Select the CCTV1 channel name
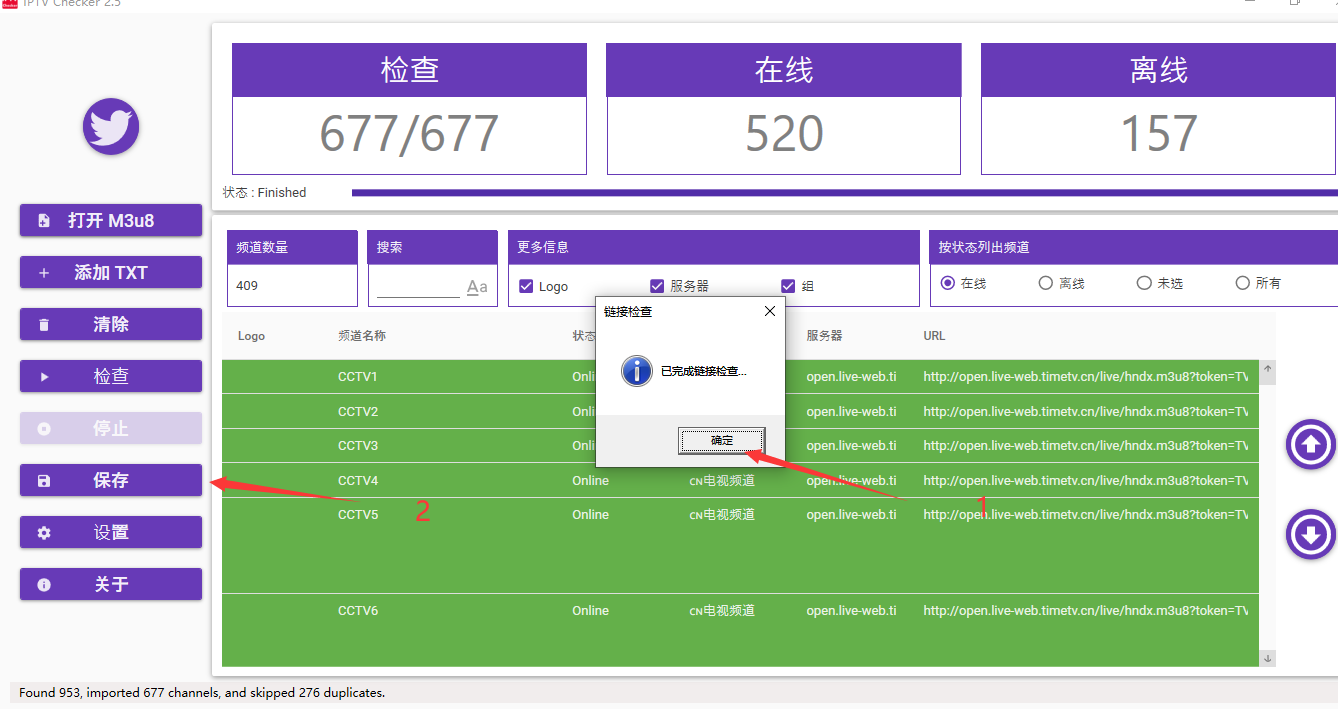1338x709 pixels. 358,377
